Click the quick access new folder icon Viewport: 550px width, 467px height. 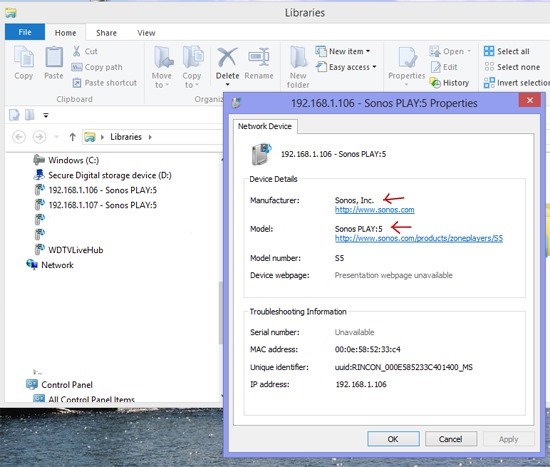pos(30,115)
